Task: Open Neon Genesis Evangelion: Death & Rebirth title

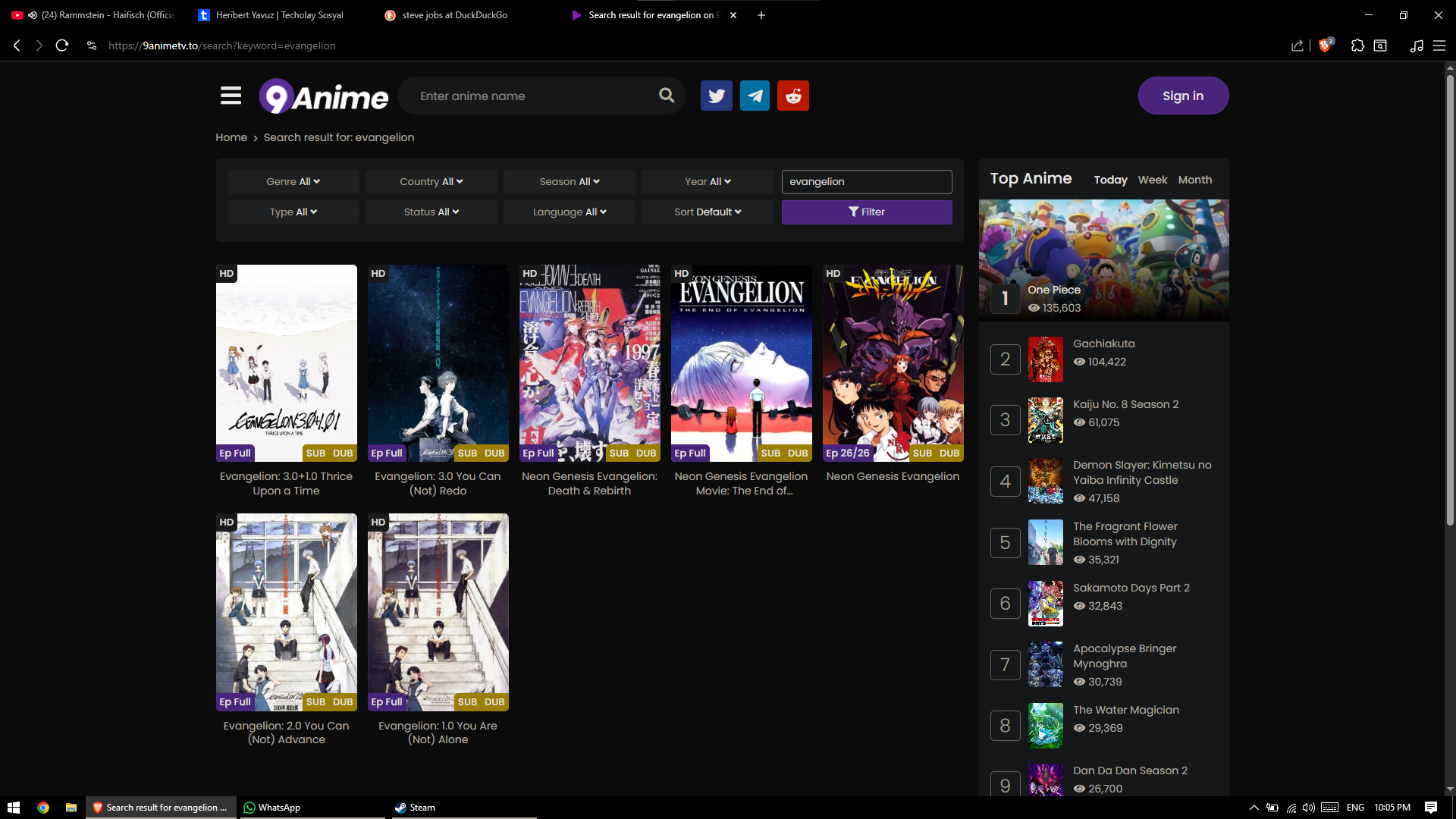Action: [590, 484]
